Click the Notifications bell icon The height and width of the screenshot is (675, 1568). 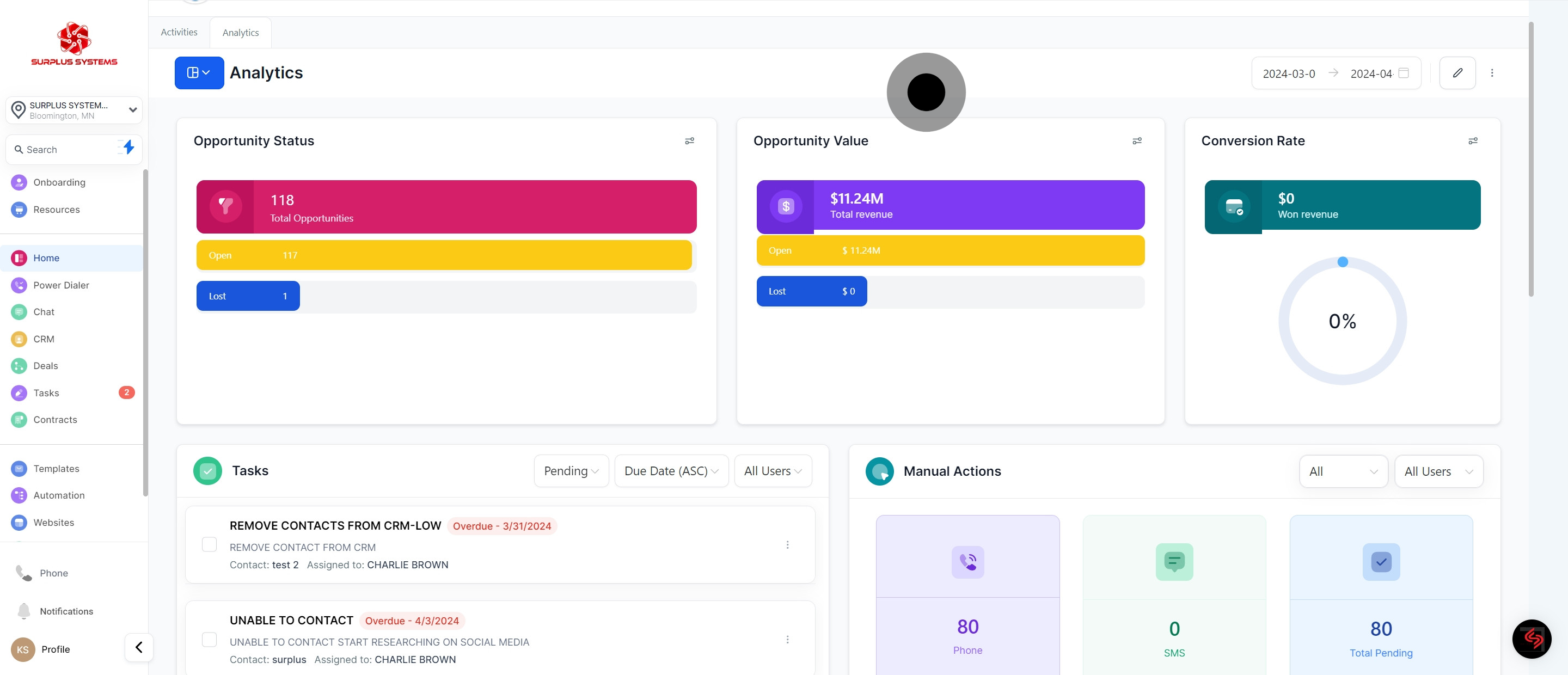[24, 610]
